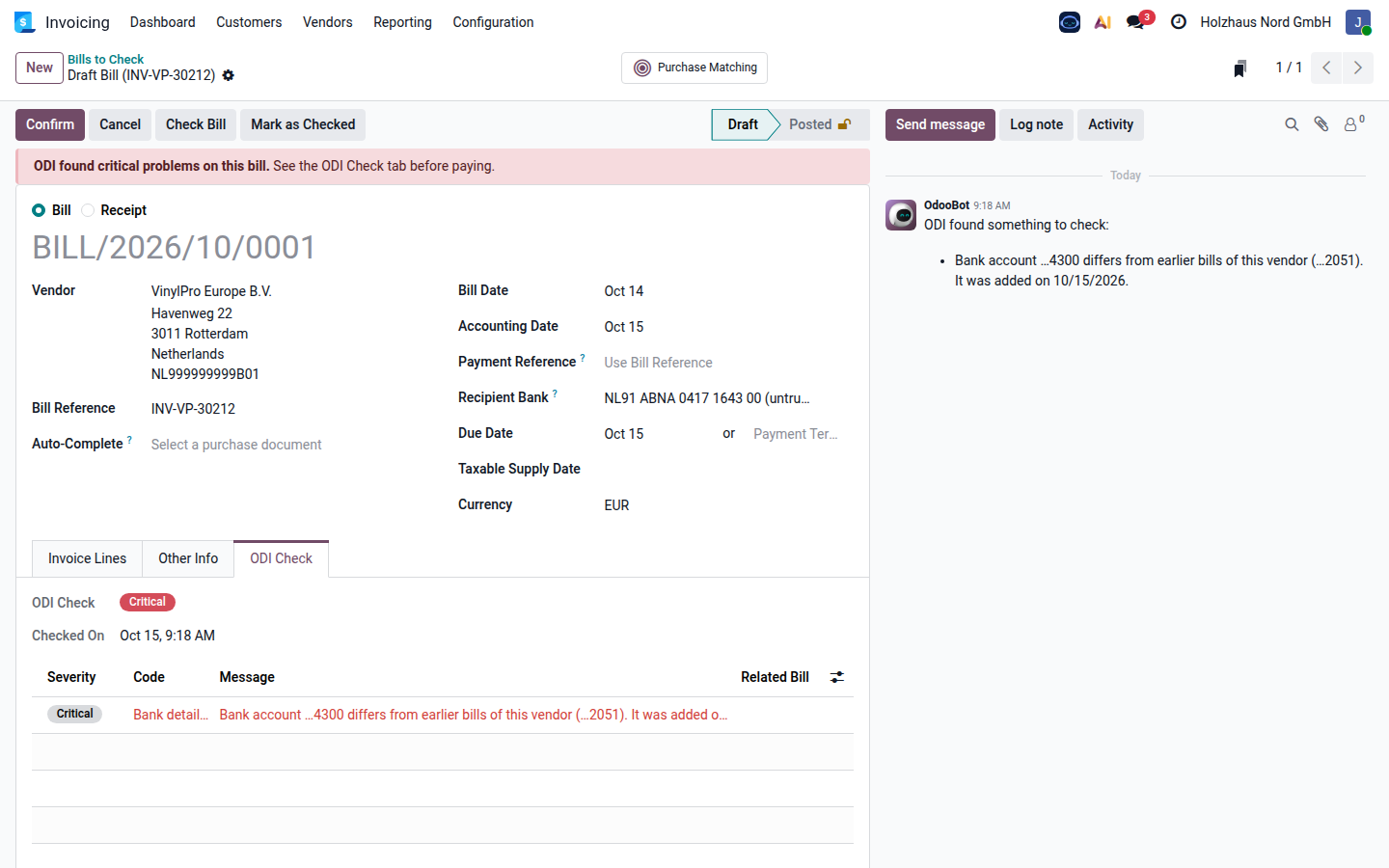Open the Payment Terms dropdown
1389x868 pixels.
pos(802,434)
